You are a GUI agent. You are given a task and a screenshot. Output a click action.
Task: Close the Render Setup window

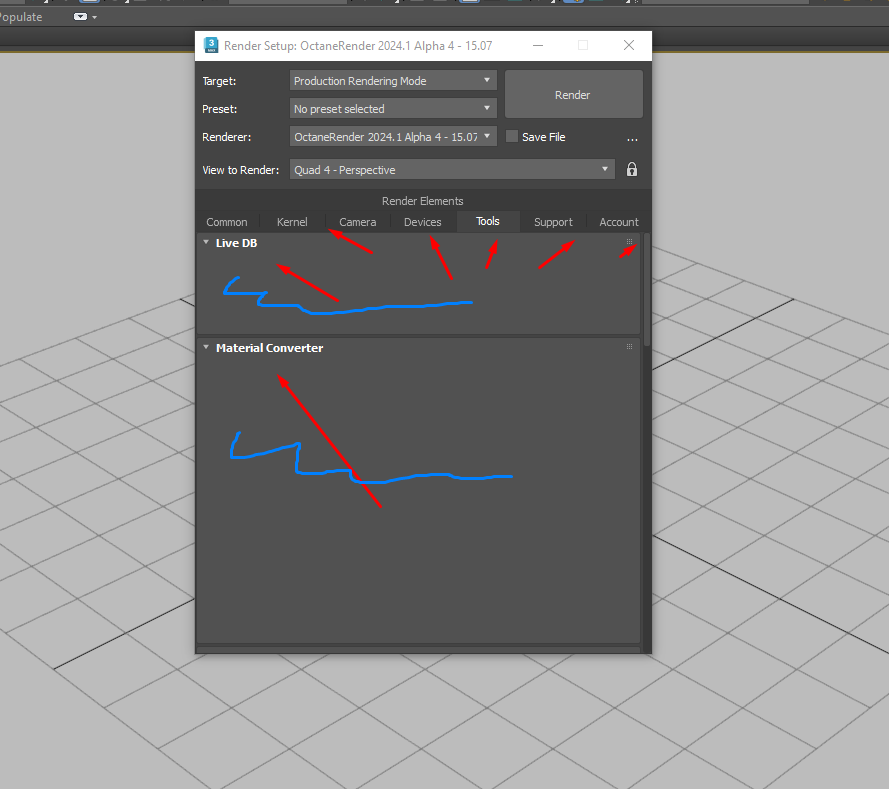pyautogui.click(x=629, y=45)
